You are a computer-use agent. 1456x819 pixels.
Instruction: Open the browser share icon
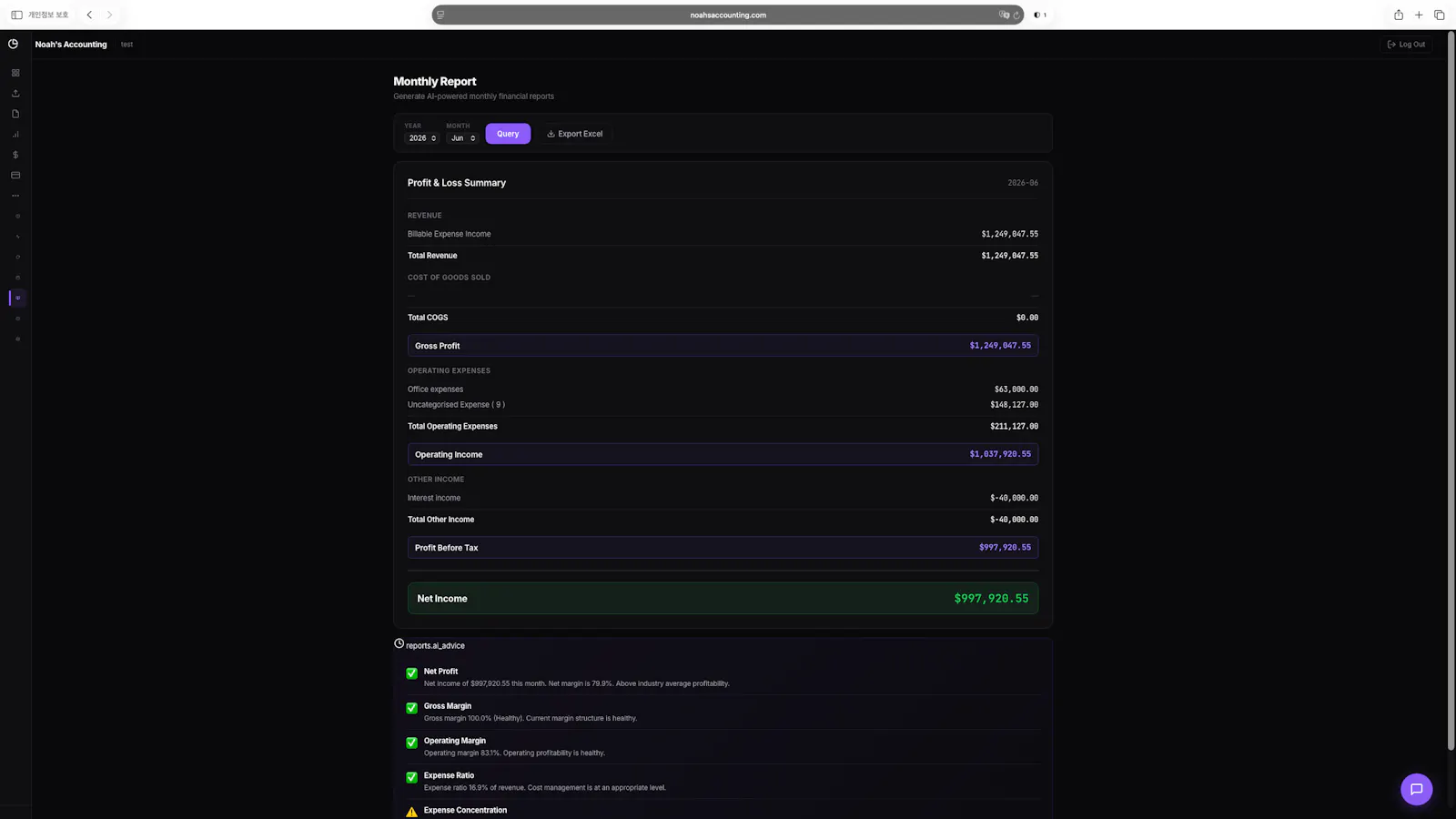(1399, 15)
